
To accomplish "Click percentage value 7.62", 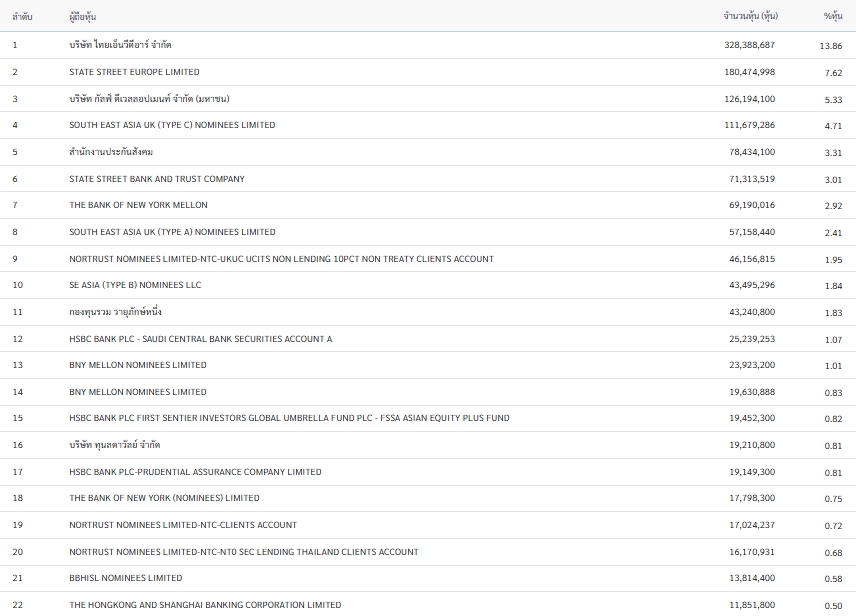I will [834, 73].
